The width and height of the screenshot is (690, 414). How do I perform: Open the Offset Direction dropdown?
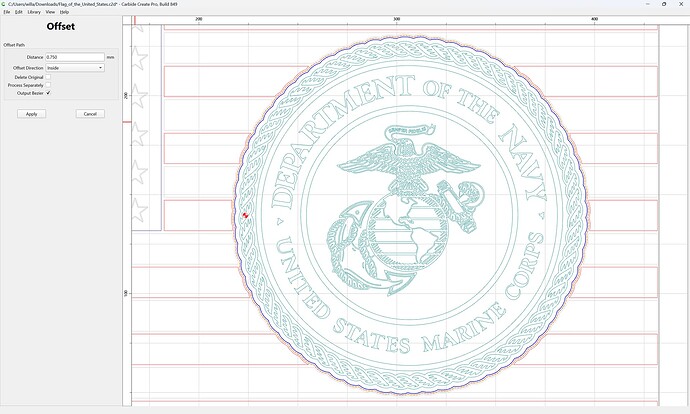pos(75,68)
